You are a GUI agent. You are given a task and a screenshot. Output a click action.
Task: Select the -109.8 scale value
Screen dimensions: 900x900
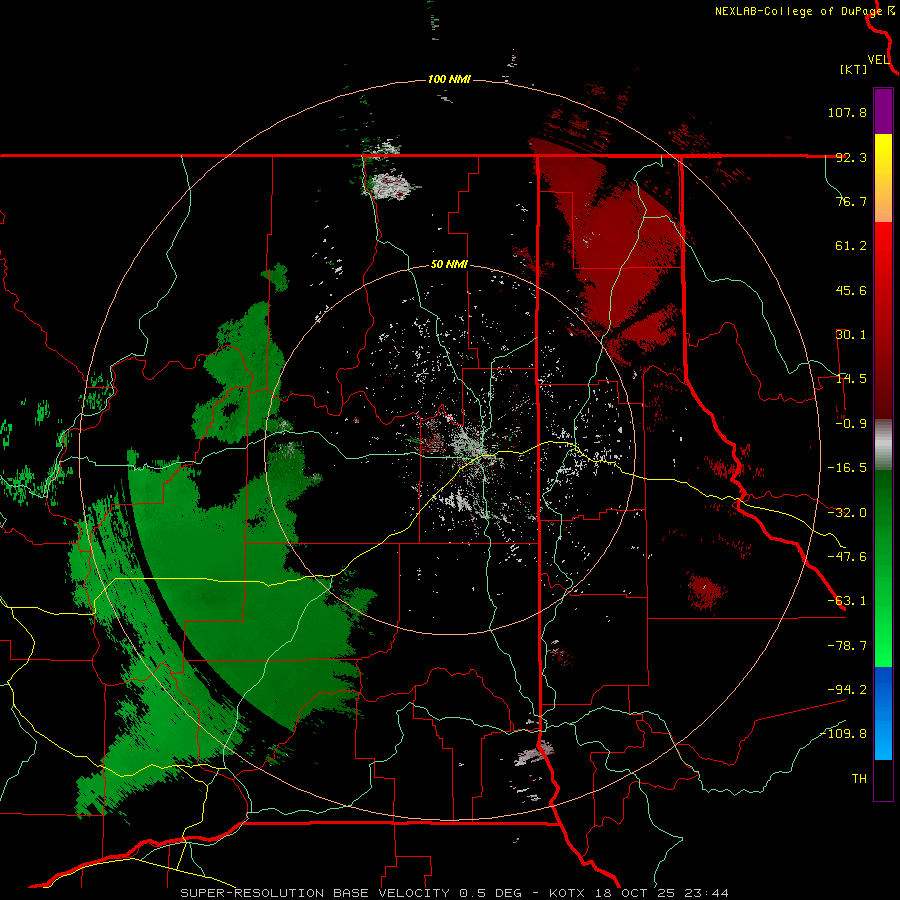click(844, 734)
